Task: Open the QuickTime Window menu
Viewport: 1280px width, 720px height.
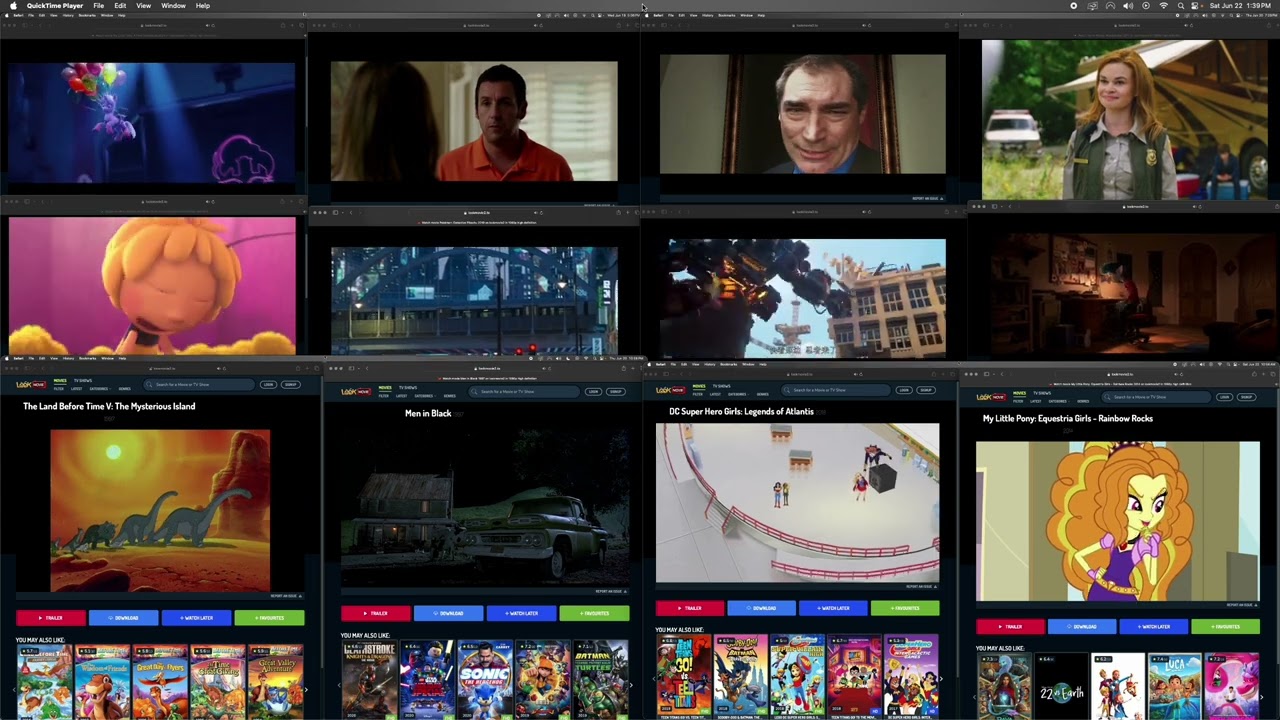Action: pos(173,6)
